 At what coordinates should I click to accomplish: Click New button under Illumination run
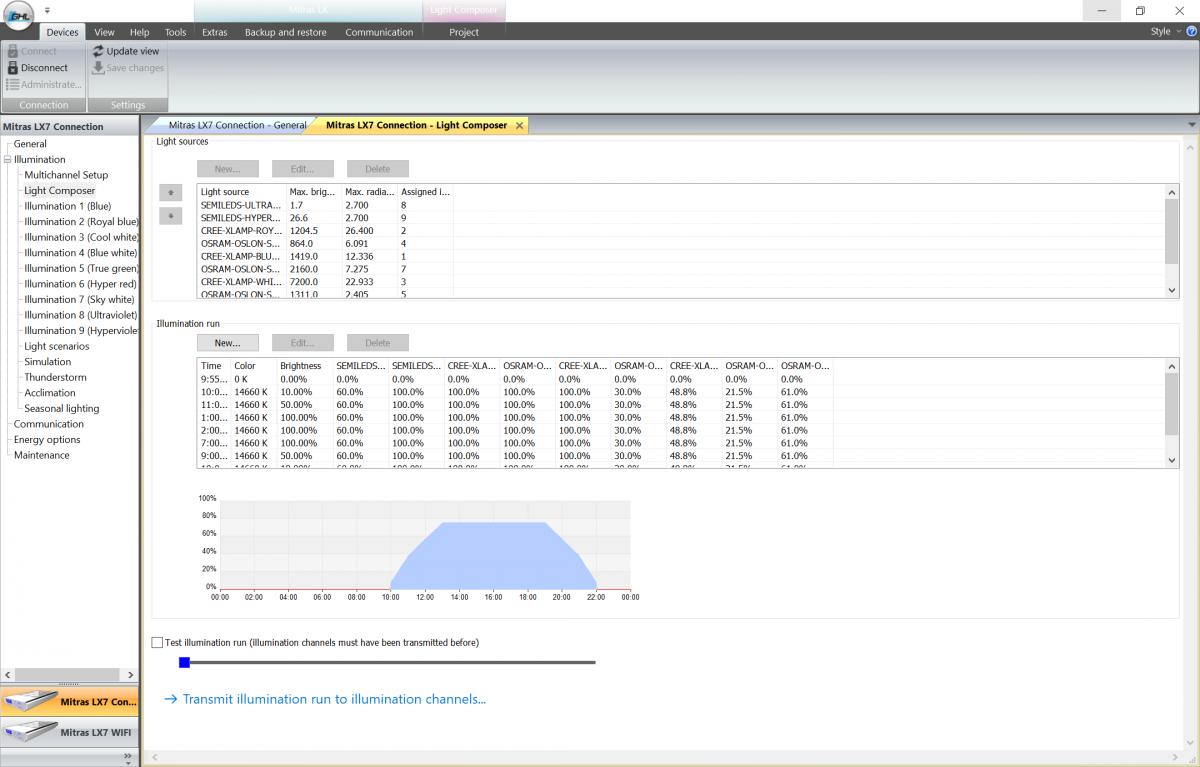click(227, 343)
